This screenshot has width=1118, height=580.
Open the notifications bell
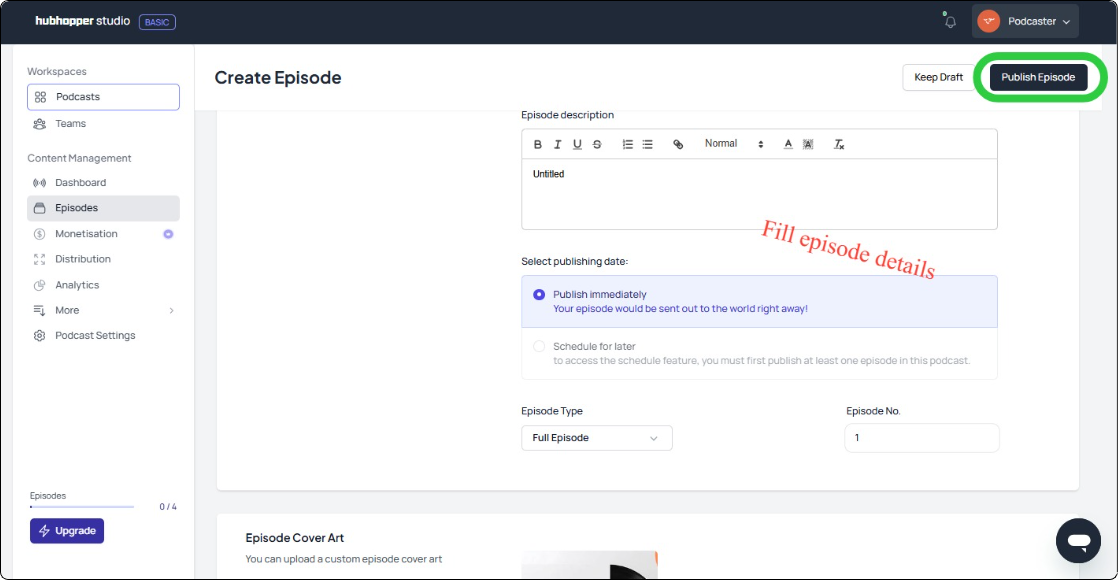coord(950,21)
